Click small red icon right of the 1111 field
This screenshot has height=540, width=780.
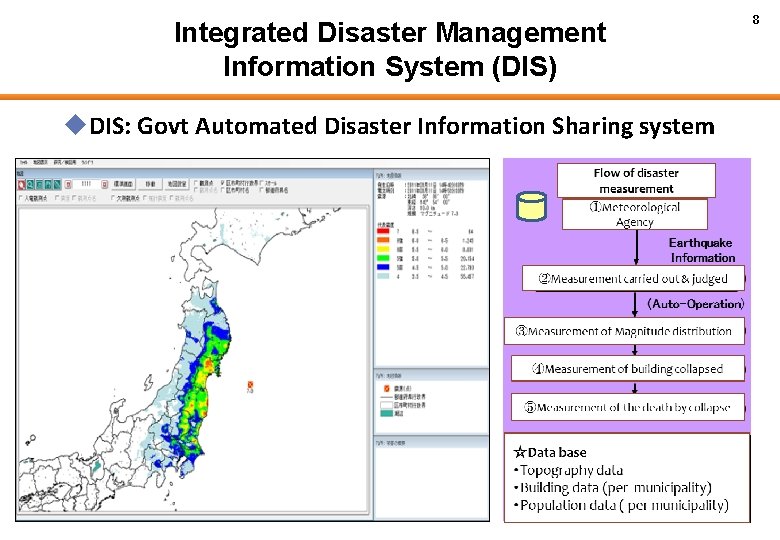tap(104, 184)
